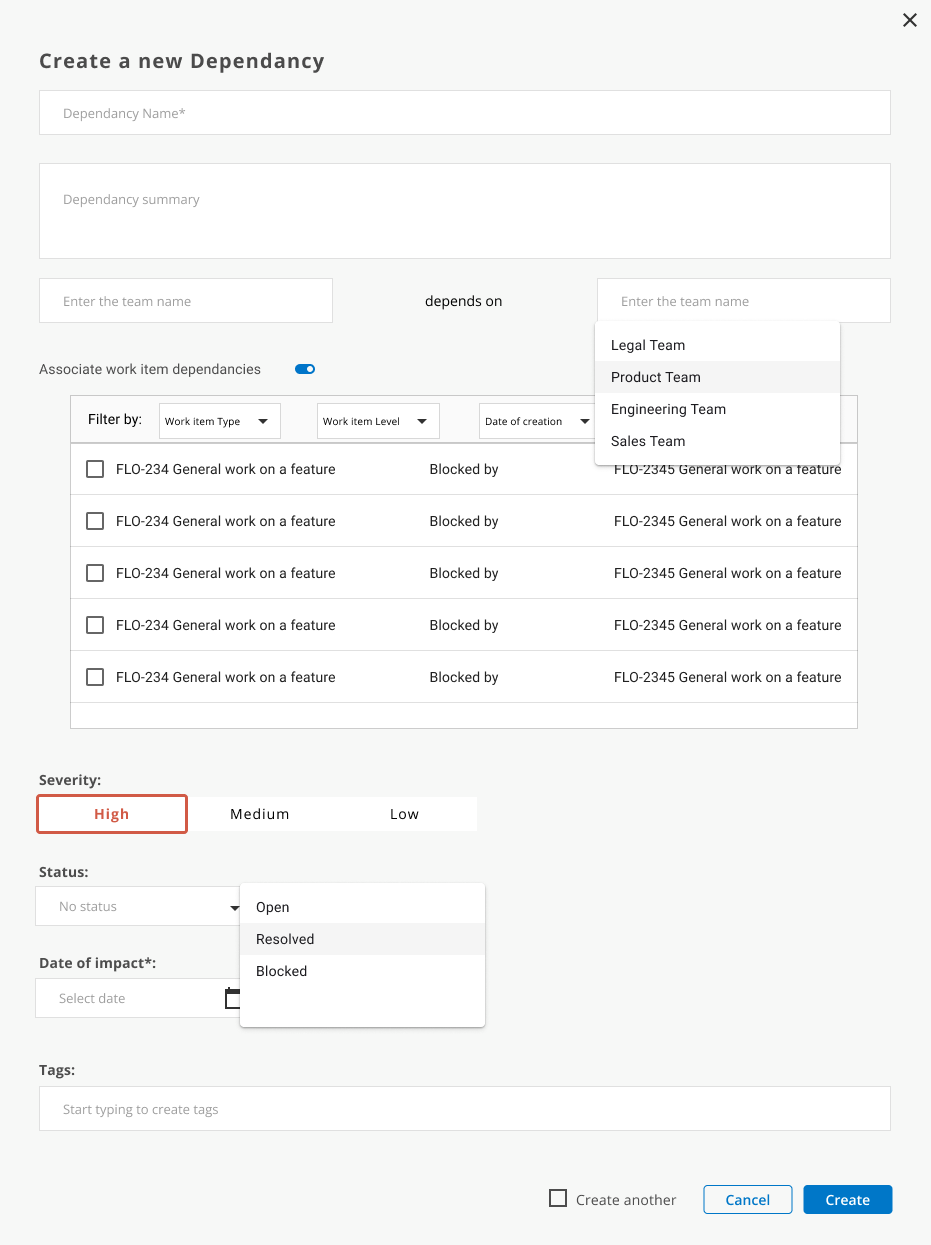Toggle Associate work item dependancies switch
This screenshot has width=931, height=1245.
[305, 369]
